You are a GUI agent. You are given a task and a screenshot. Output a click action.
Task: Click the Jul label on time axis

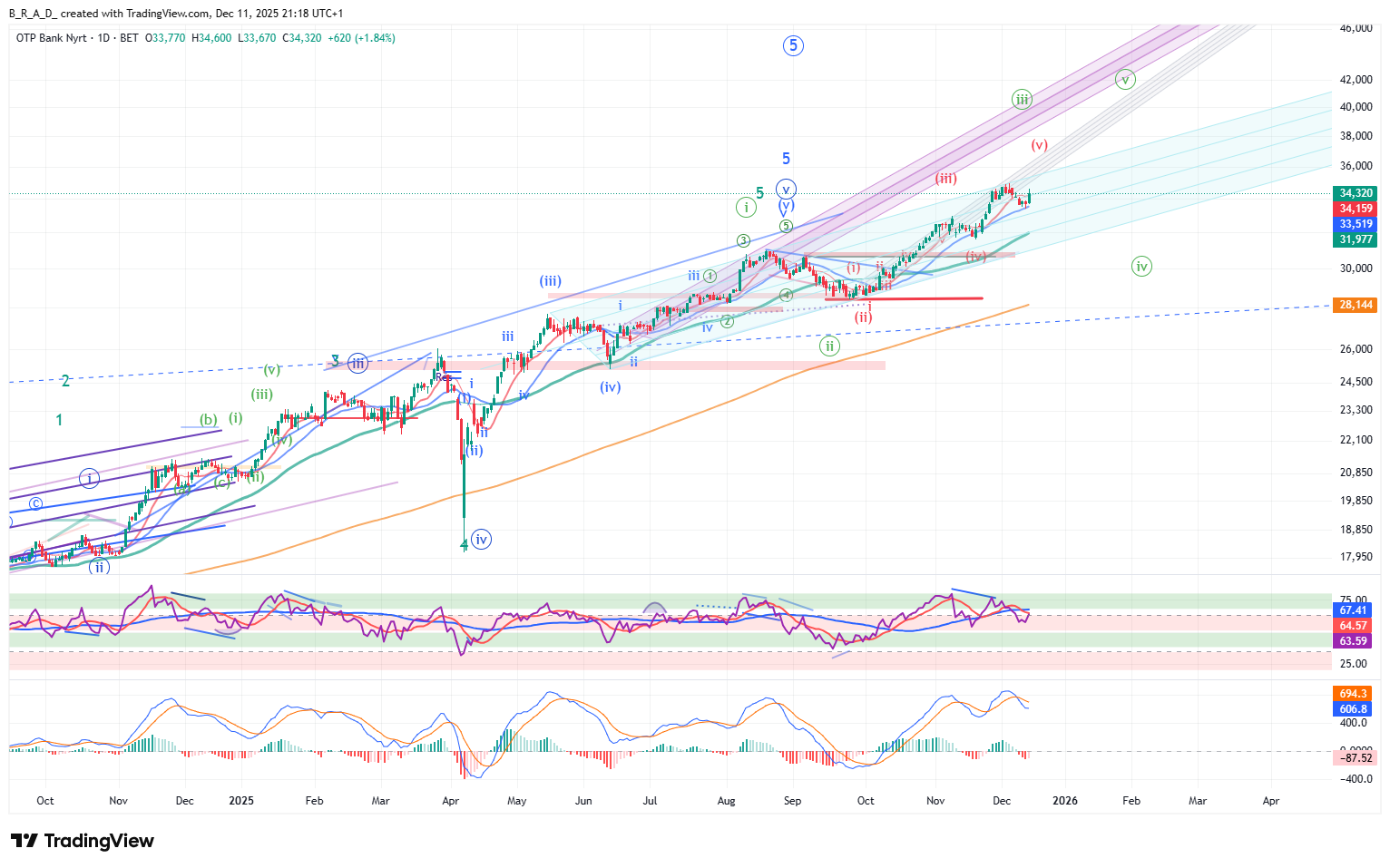pyautogui.click(x=650, y=801)
